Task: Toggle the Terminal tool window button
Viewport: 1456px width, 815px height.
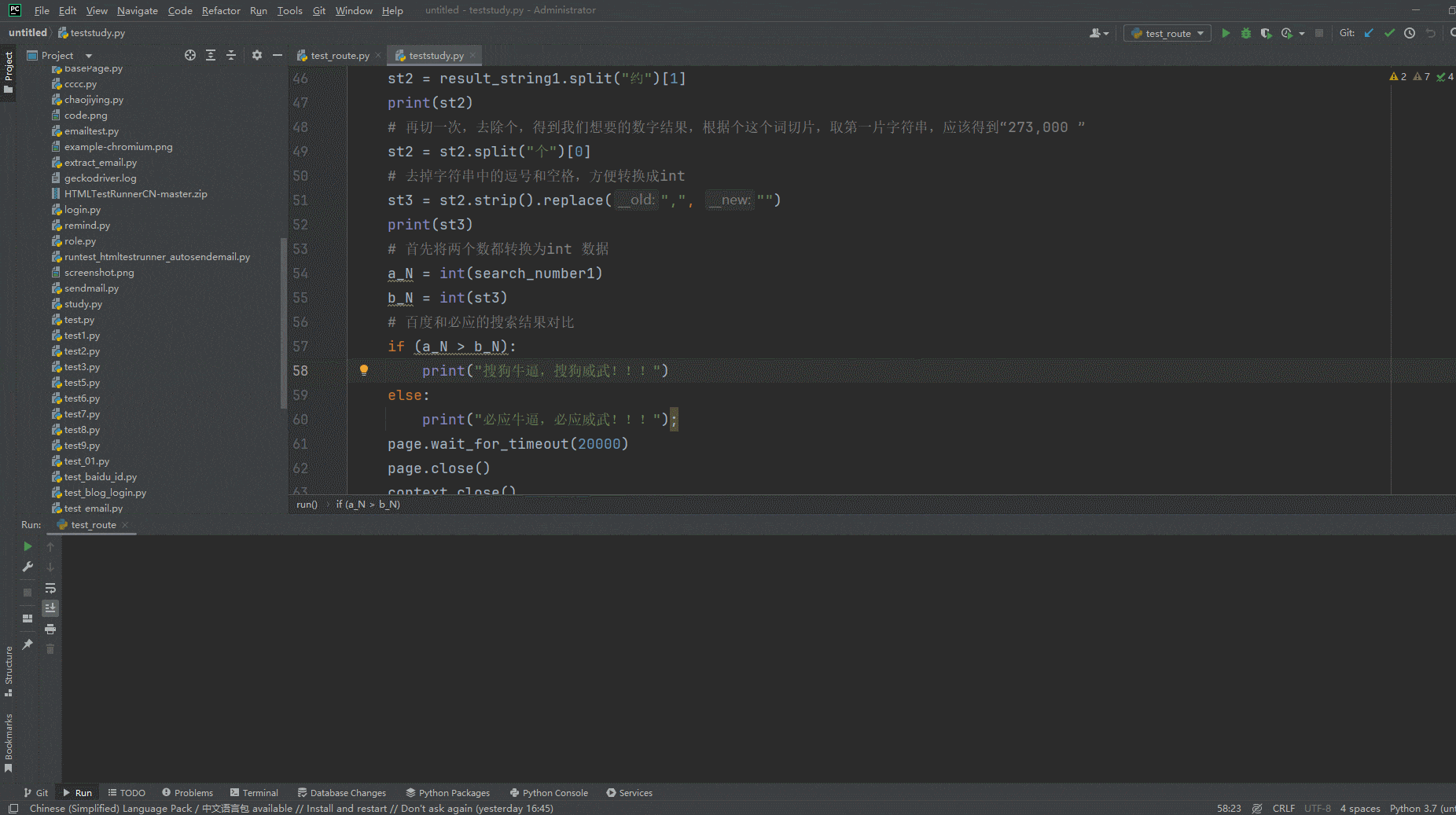Action: (255, 792)
